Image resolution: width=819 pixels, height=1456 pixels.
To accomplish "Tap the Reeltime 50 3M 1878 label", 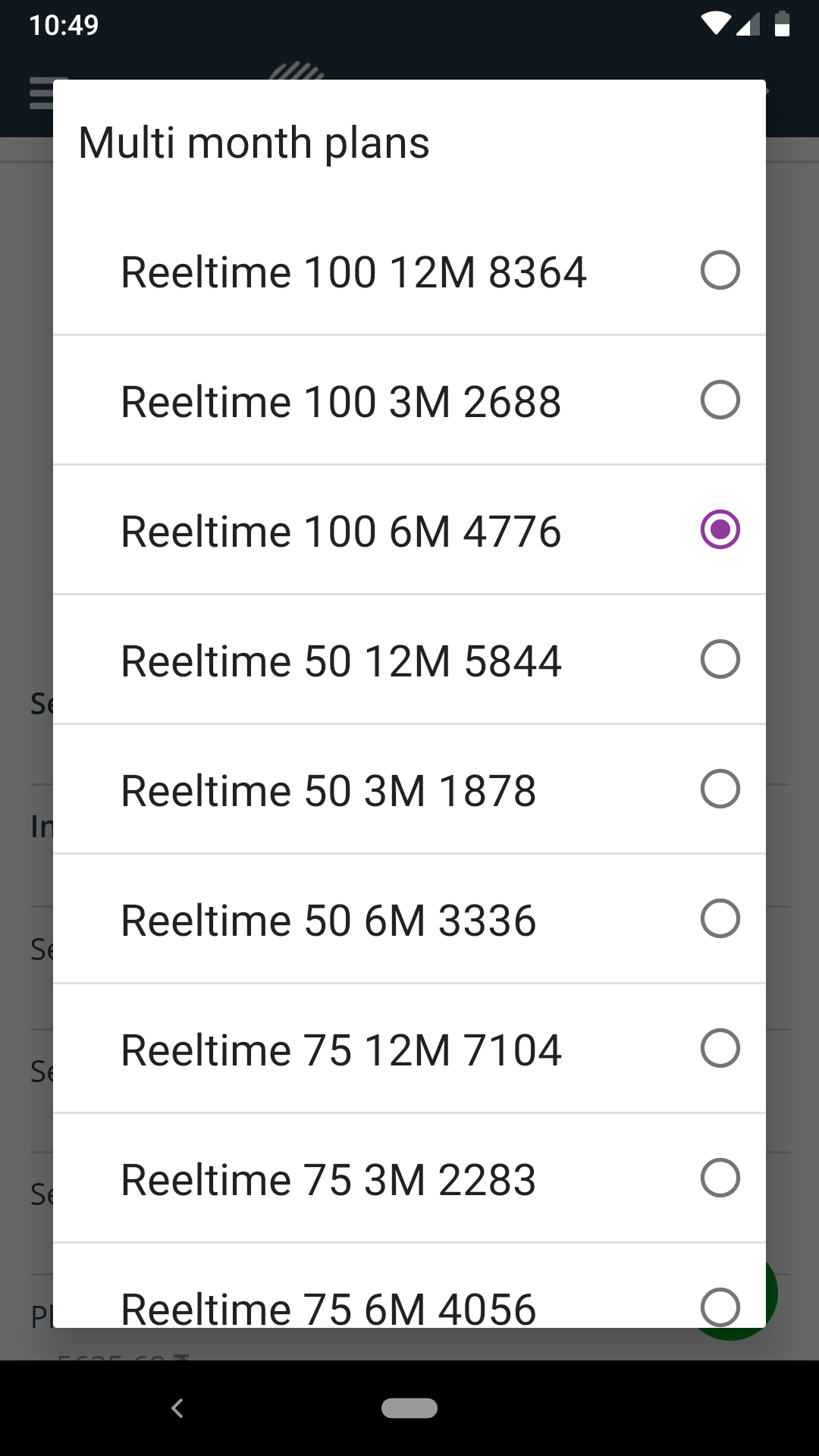I will click(x=328, y=791).
